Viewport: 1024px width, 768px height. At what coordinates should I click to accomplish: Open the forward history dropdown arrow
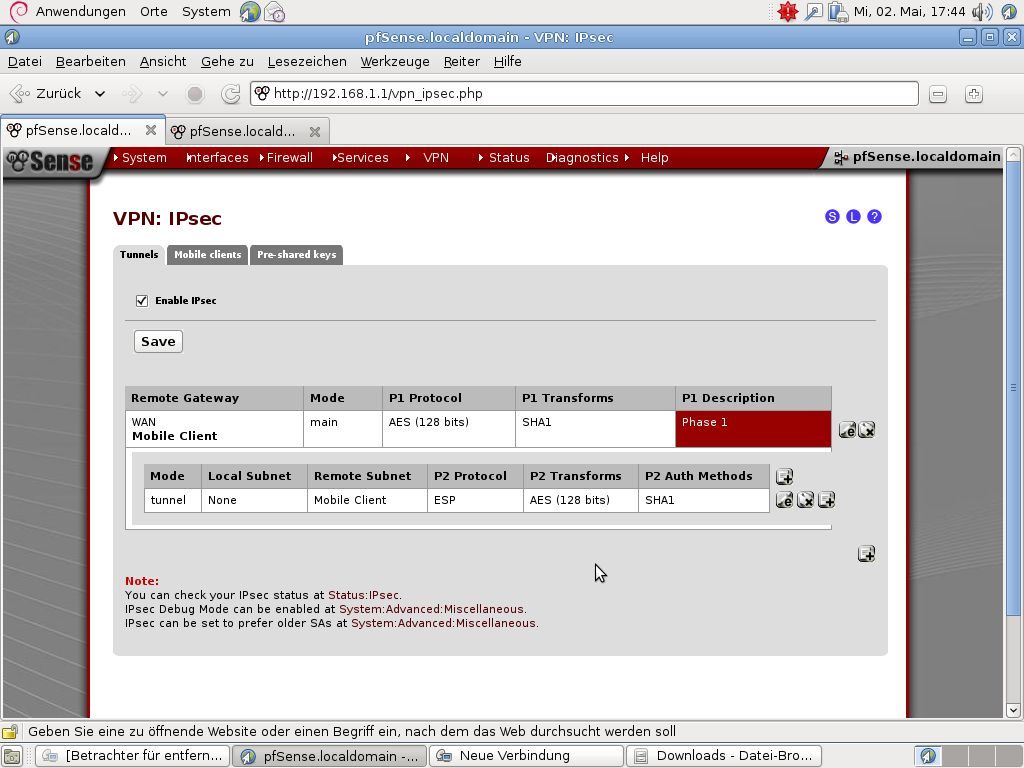point(163,94)
